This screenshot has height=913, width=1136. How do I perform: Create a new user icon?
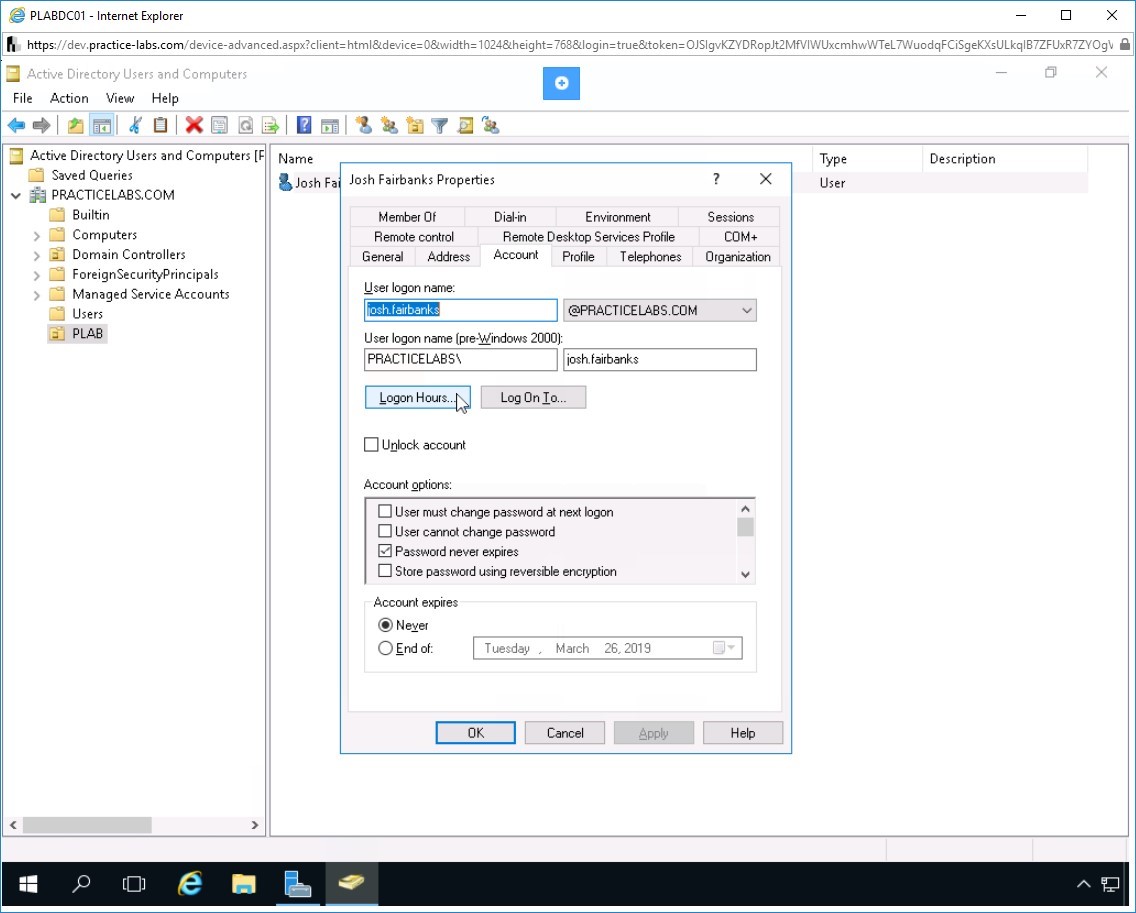click(364, 125)
